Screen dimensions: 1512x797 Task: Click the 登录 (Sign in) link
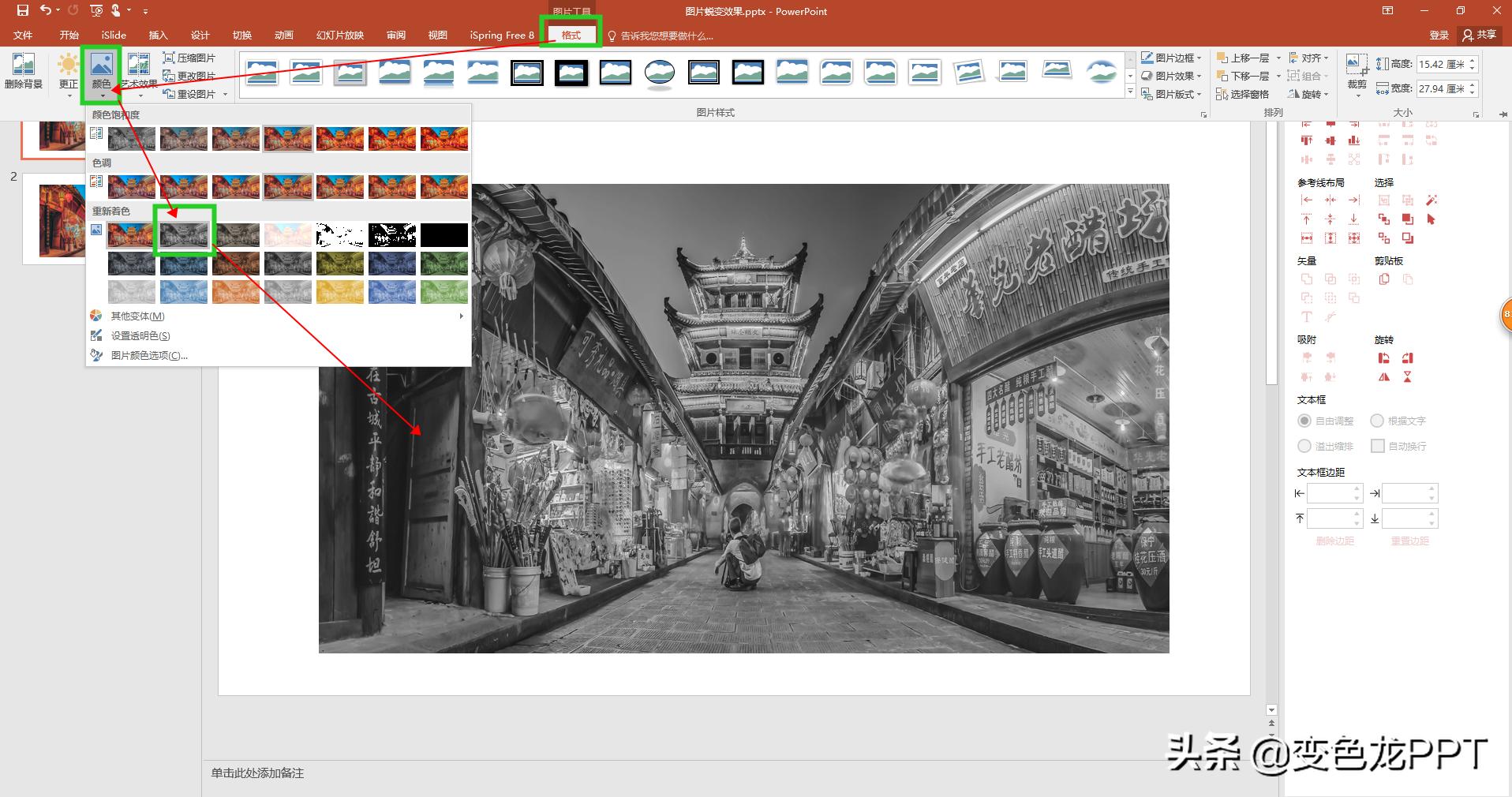(x=1439, y=35)
